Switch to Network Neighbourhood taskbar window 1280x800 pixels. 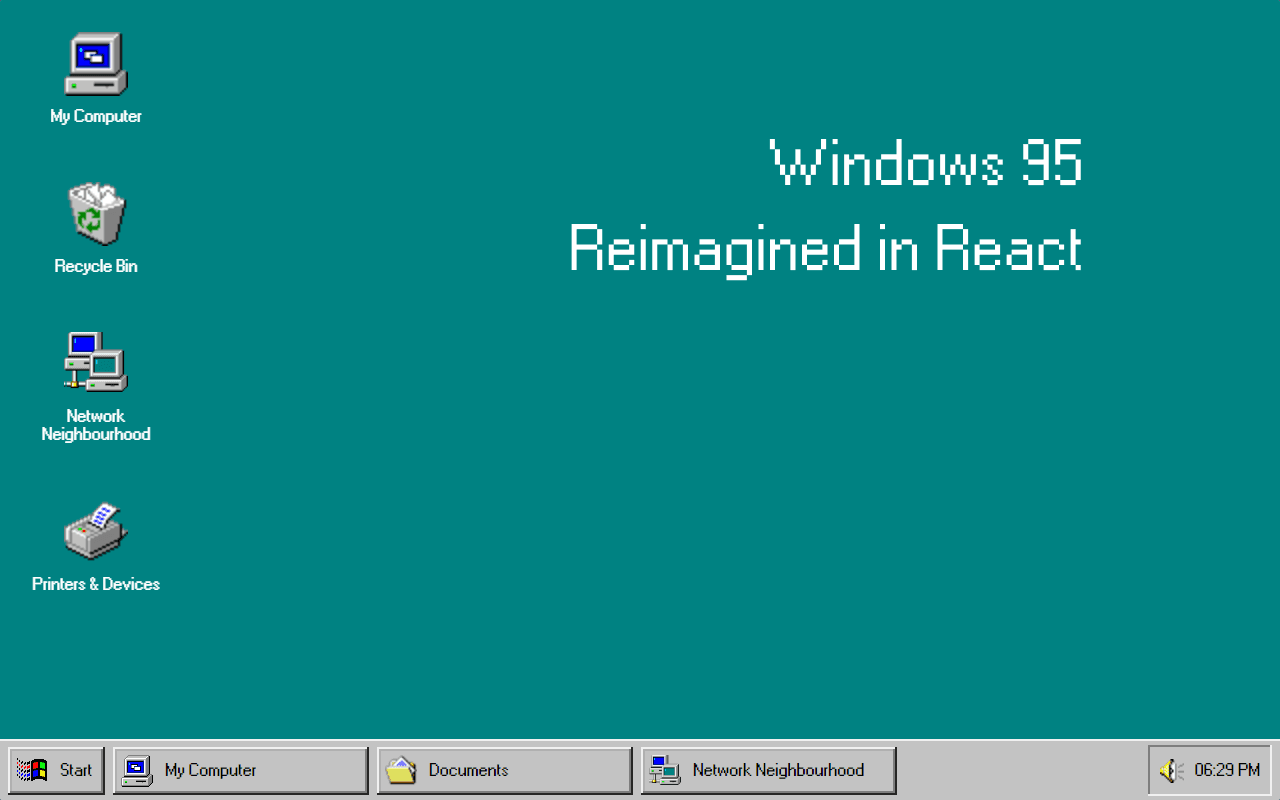[x=768, y=770]
